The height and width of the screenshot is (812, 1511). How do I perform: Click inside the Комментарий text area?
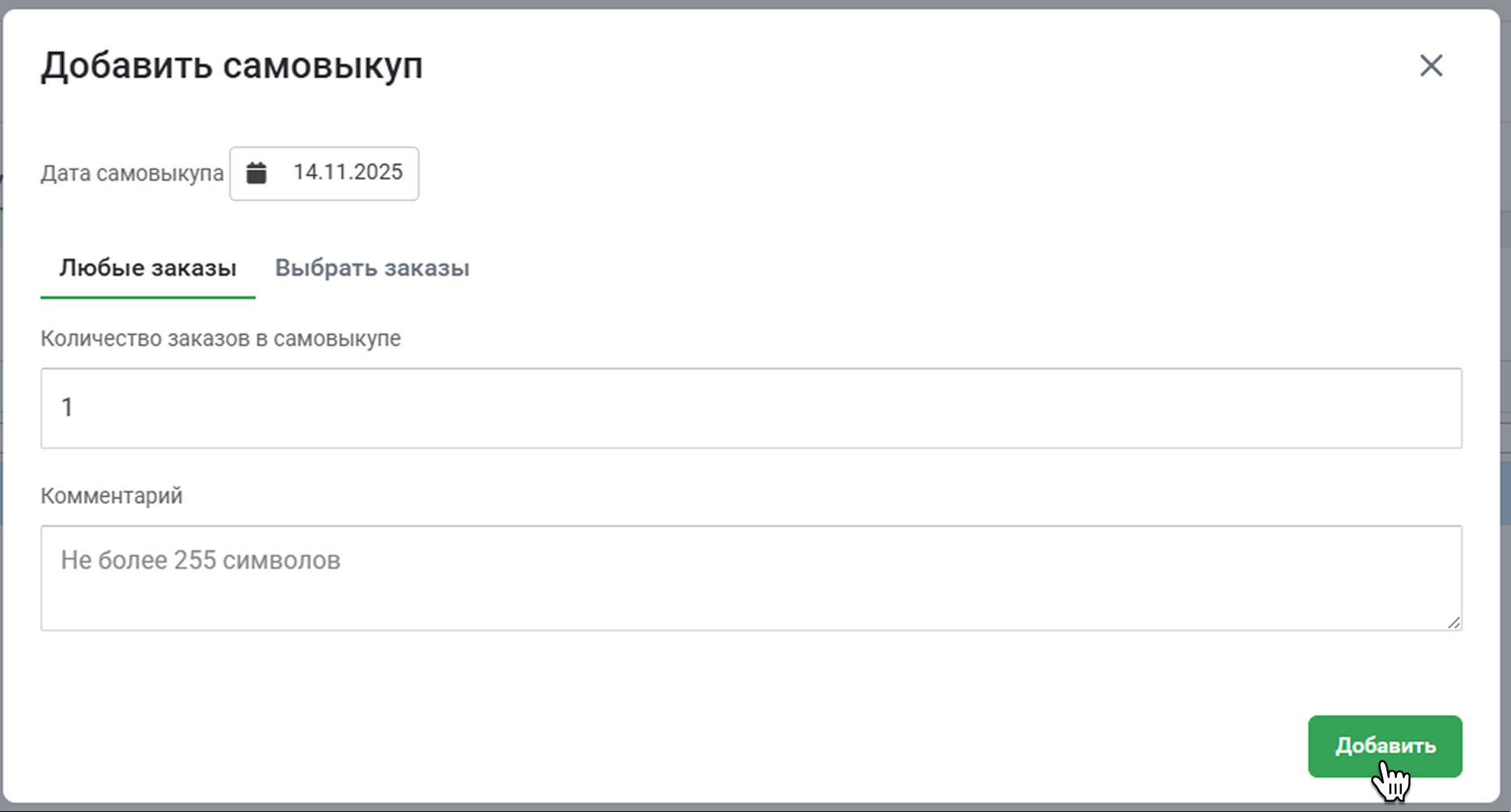[x=751, y=592]
